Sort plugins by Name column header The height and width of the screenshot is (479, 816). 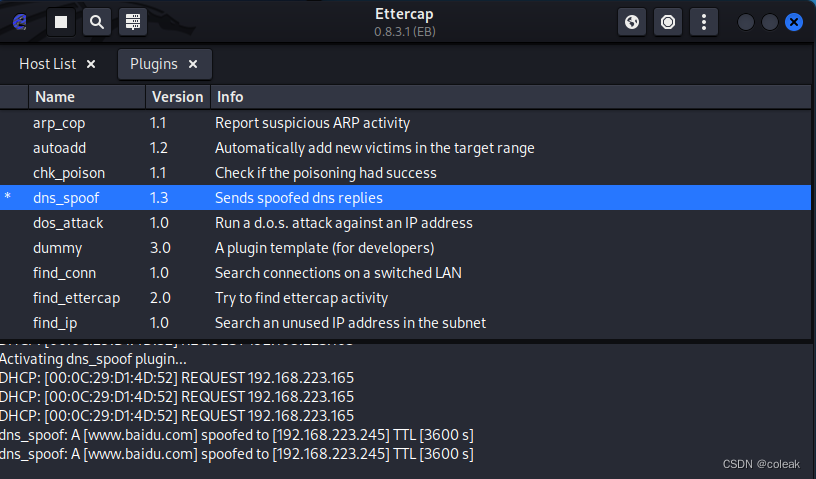(86, 97)
